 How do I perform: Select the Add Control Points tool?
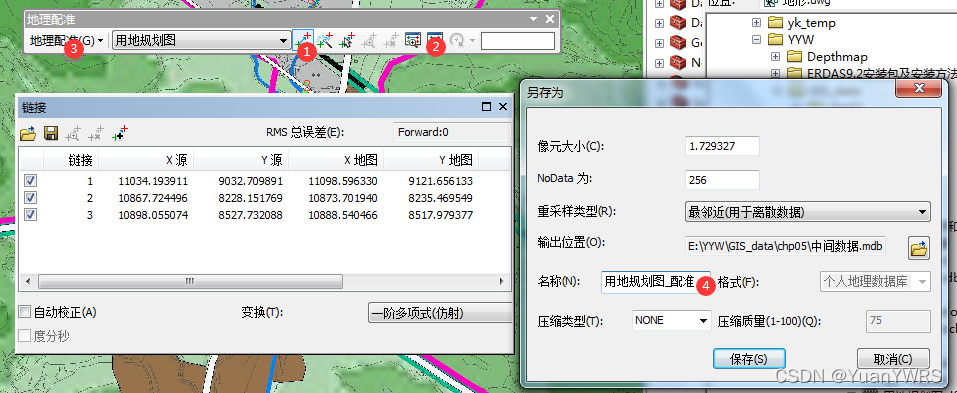pyautogui.click(x=302, y=40)
